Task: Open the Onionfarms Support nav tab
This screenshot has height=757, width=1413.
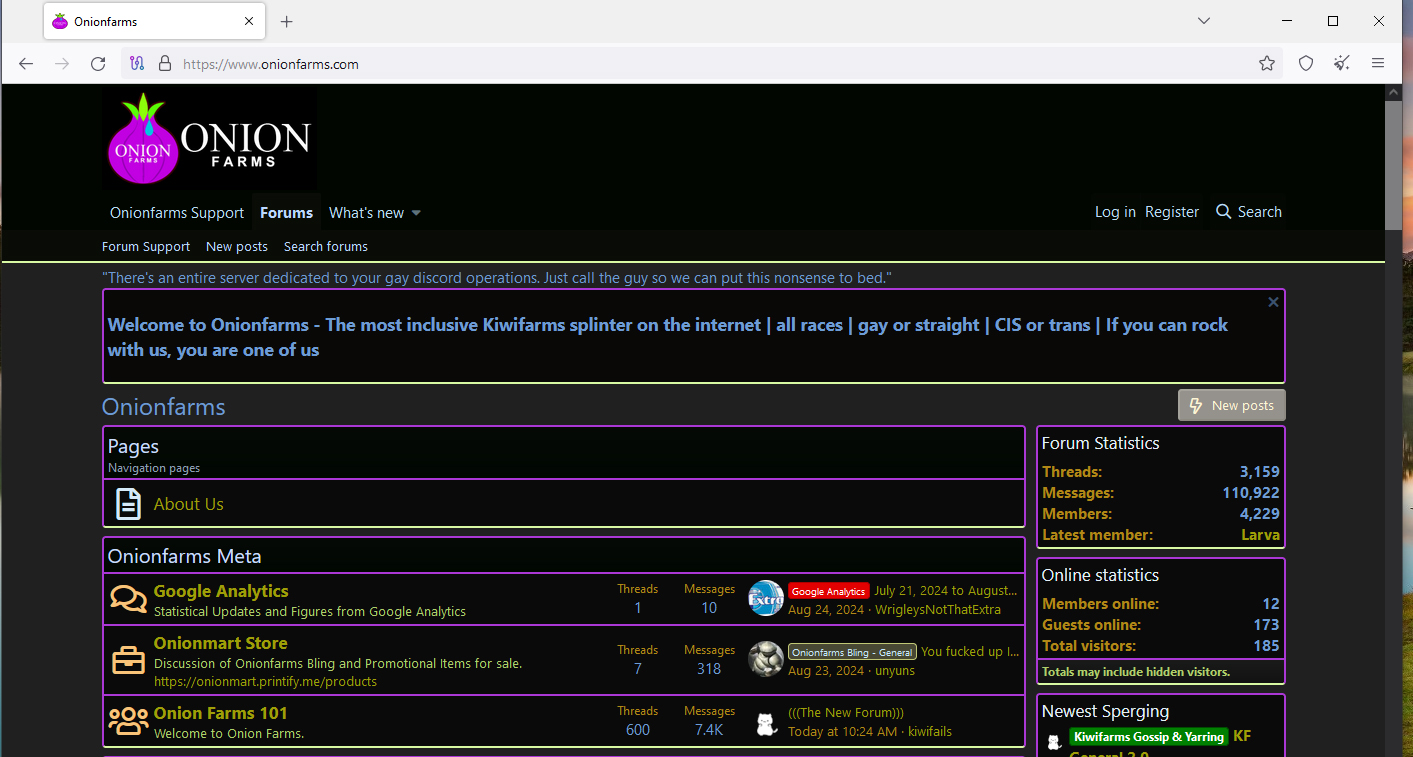Action: pos(177,213)
